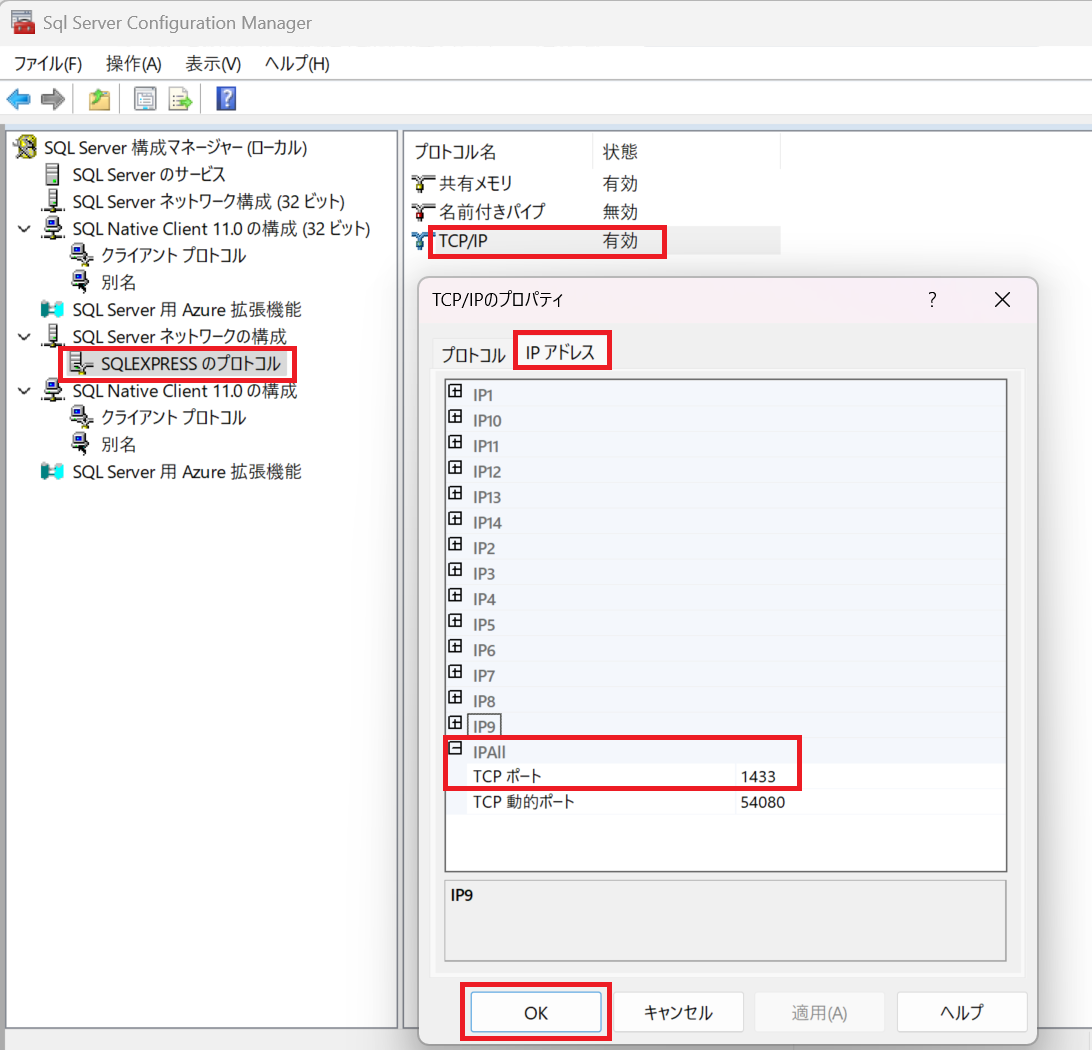Click the last SQL Server 用 Azure 拡張機能 icon
Screen dimensions: 1092x1050
[52, 471]
